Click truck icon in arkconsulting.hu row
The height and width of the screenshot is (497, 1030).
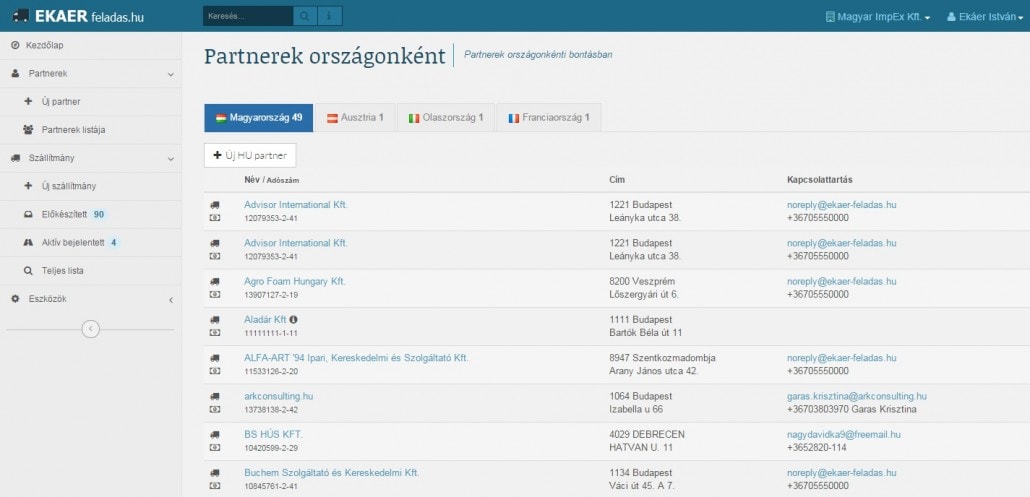(x=215, y=396)
